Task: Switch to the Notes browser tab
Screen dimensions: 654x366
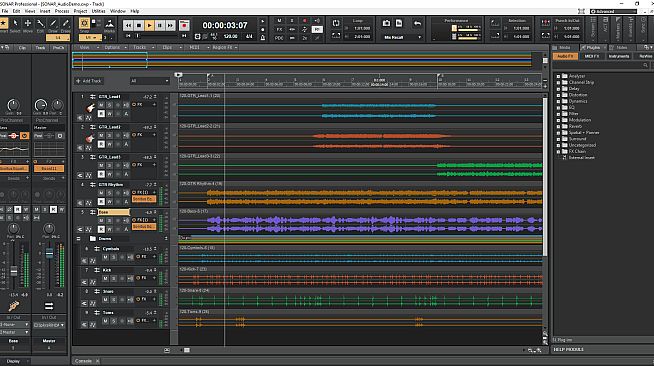Action: coord(621,48)
